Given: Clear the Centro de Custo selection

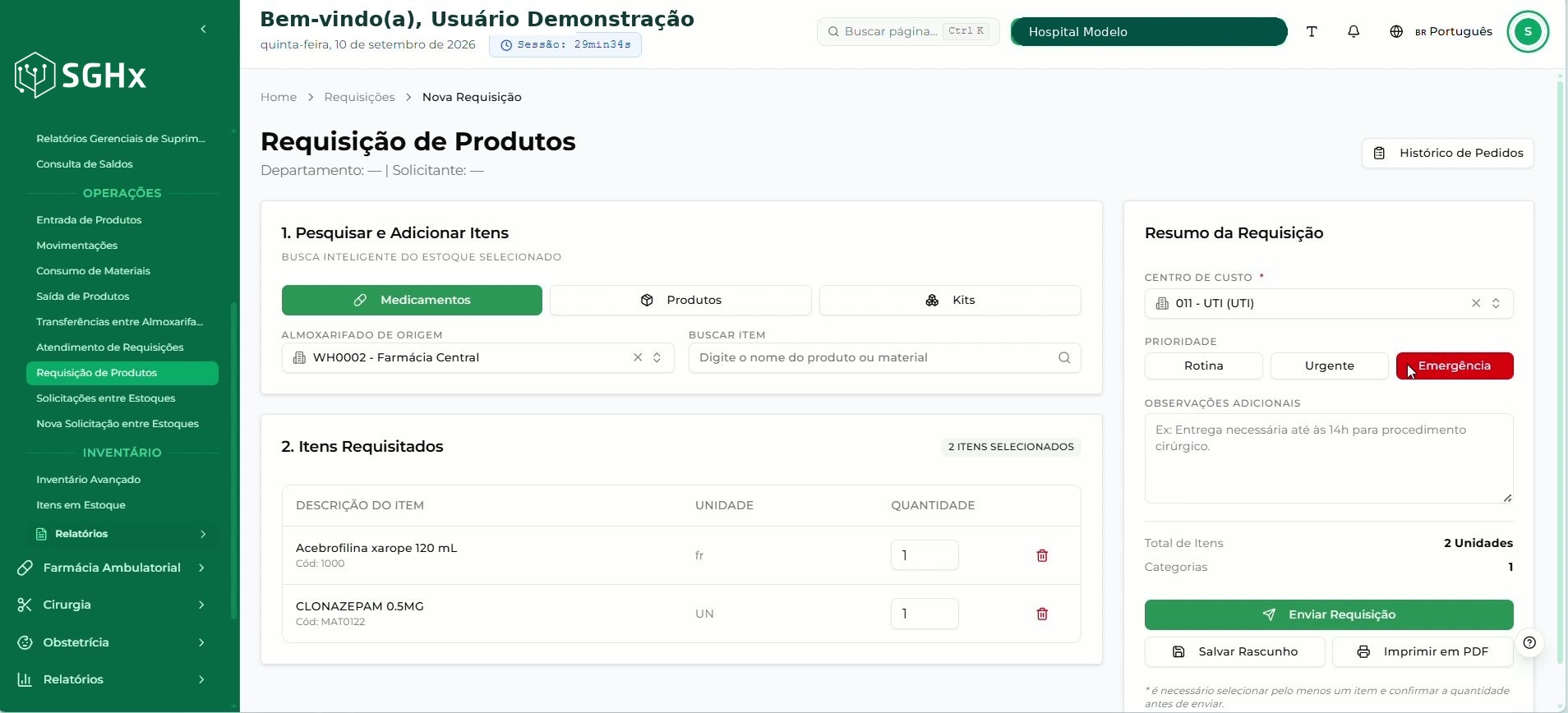Looking at the screenshot, I should coord(1476,304).
